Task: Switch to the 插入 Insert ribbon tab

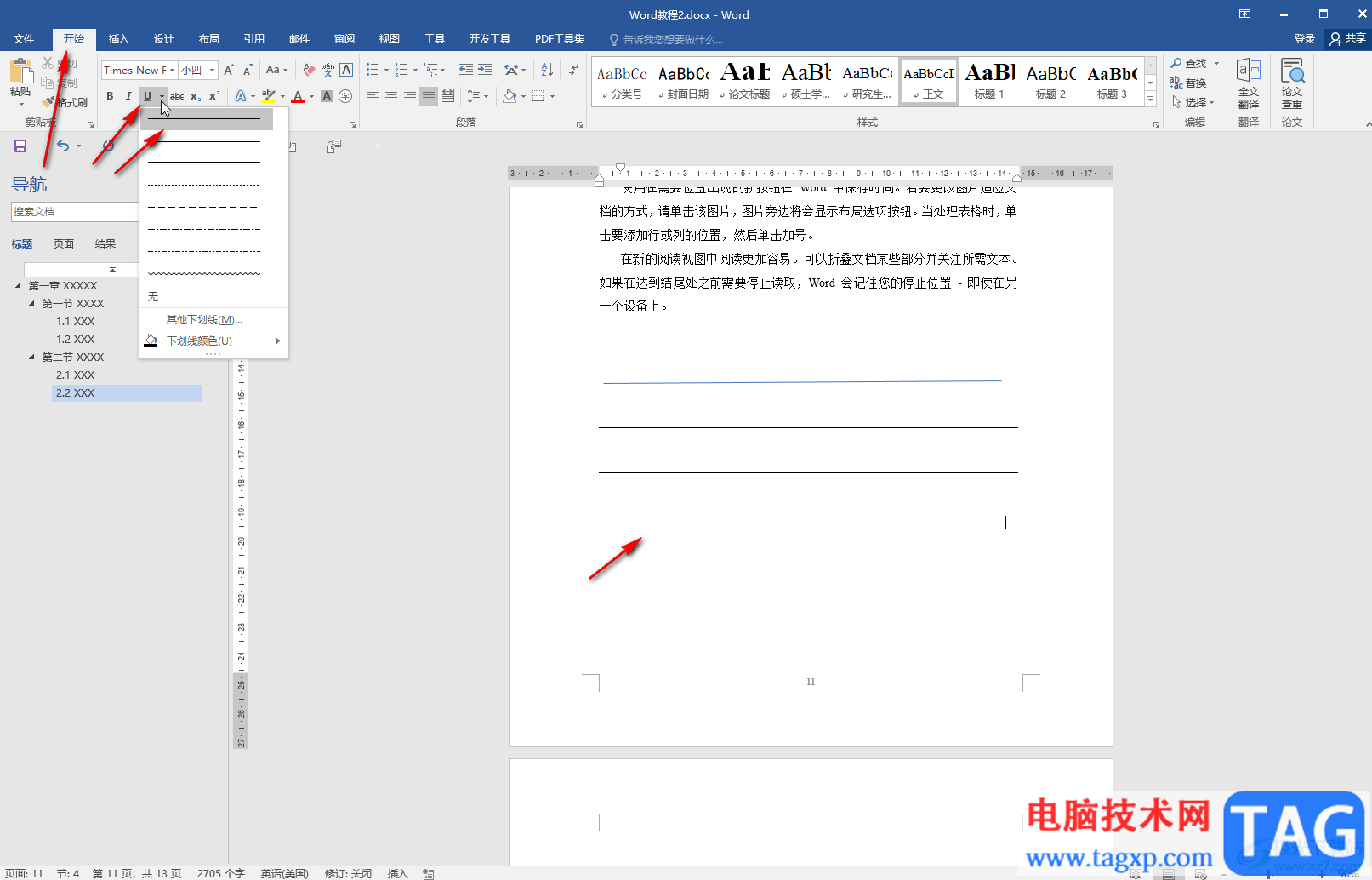Action: tap(119, 39)
